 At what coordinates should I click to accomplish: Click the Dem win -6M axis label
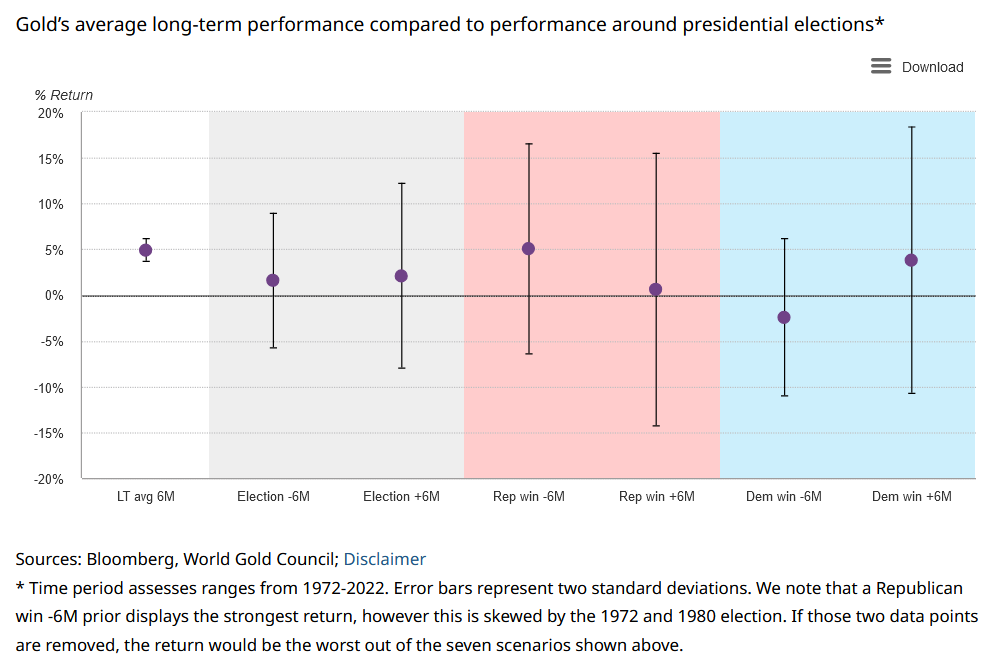coord(784,497)
